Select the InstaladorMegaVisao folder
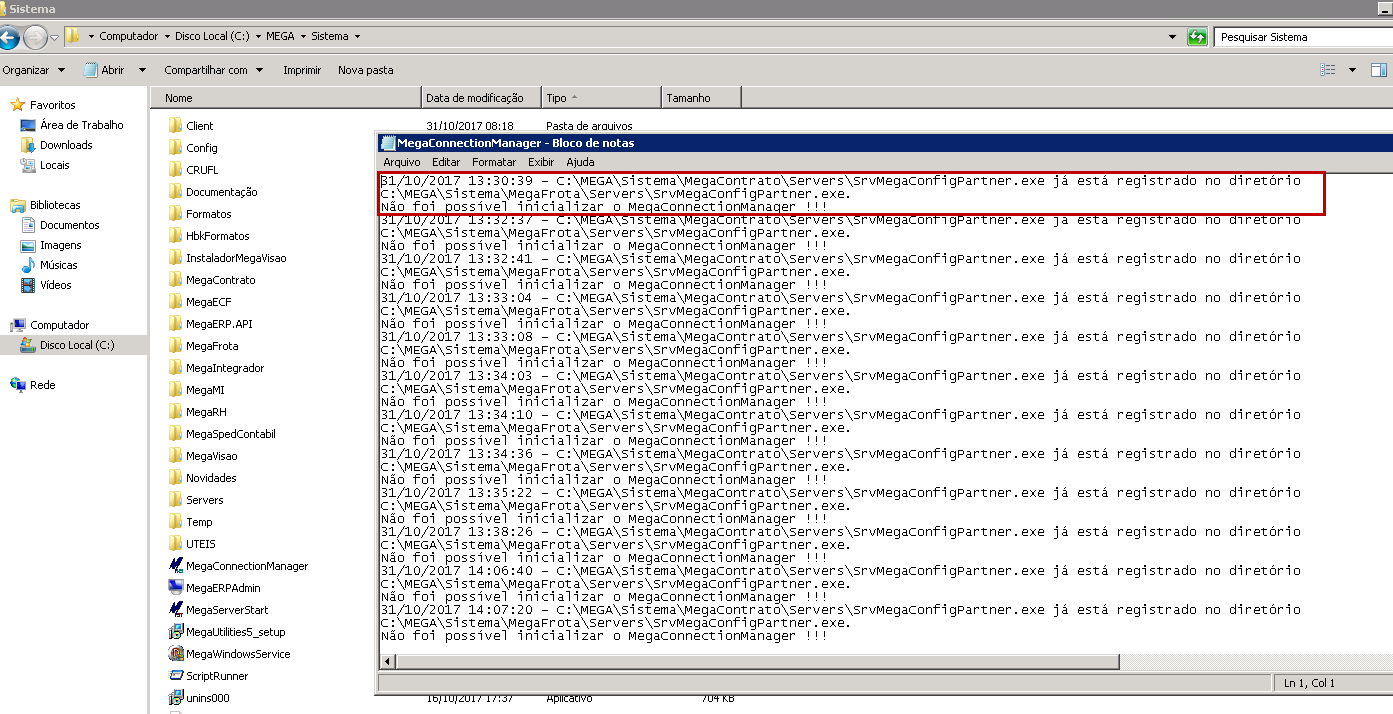This screenshot has width=1393, height=714. tap(235, 258)
